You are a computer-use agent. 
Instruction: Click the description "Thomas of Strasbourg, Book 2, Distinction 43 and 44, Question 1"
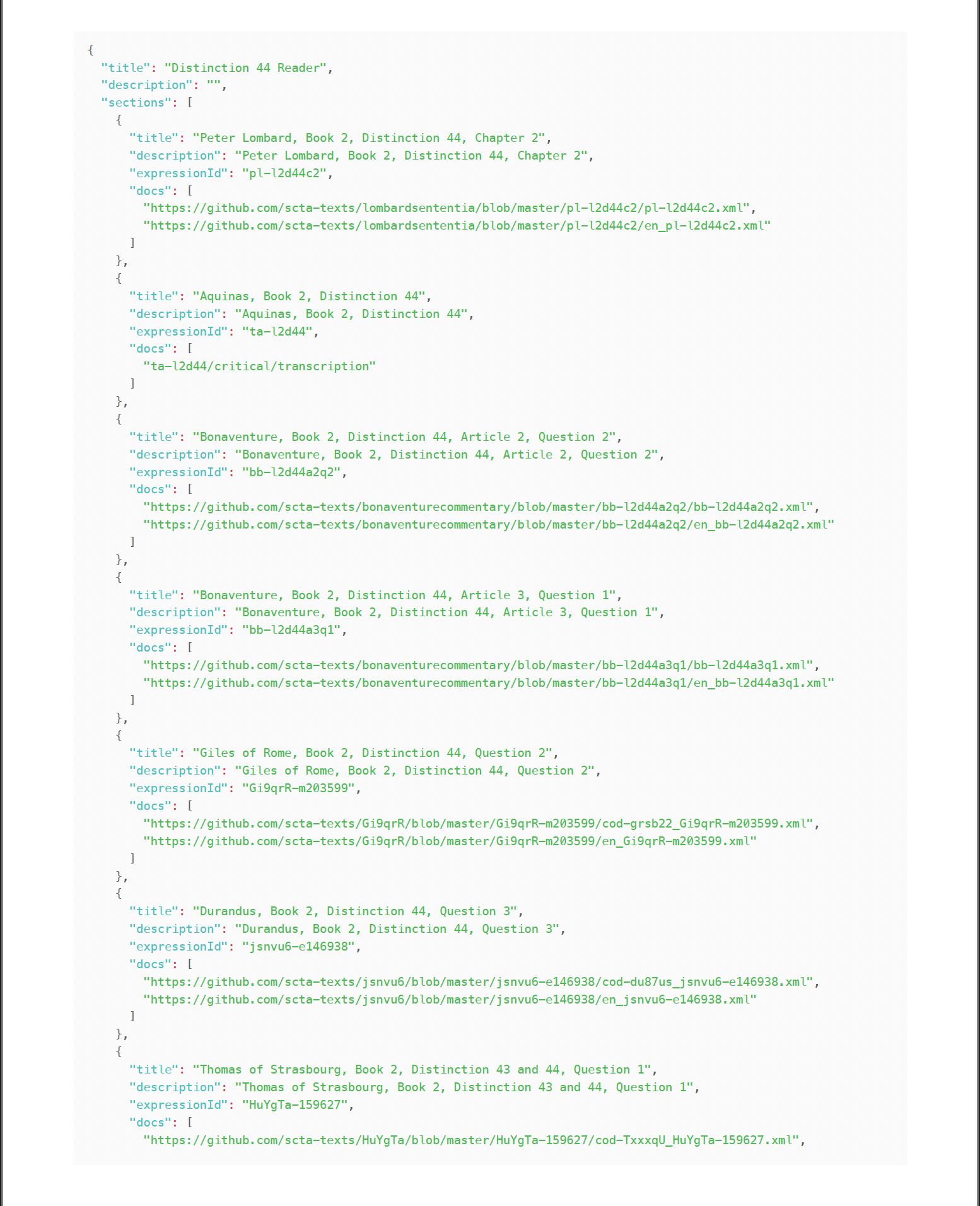coord(464,1087)
